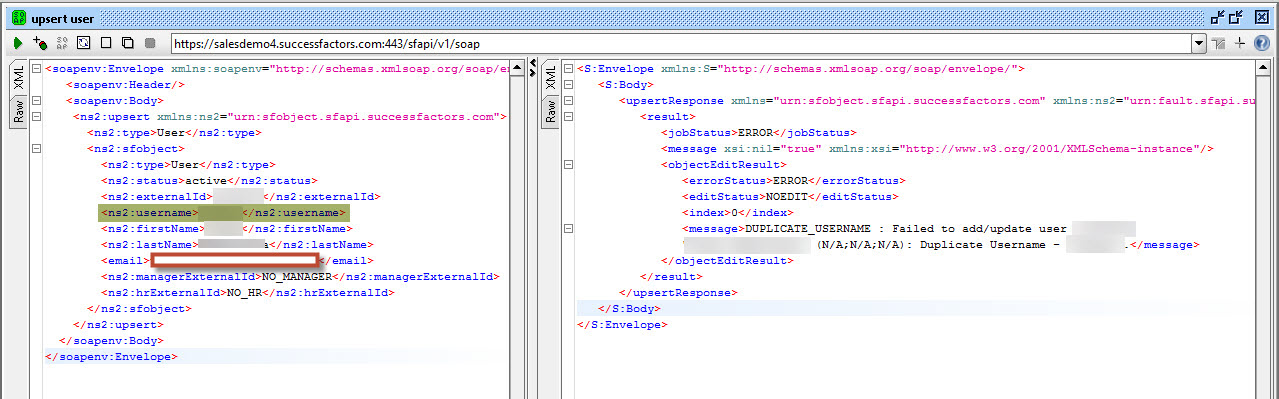Click the response scrollbar up arrow

coord(1264,67)
